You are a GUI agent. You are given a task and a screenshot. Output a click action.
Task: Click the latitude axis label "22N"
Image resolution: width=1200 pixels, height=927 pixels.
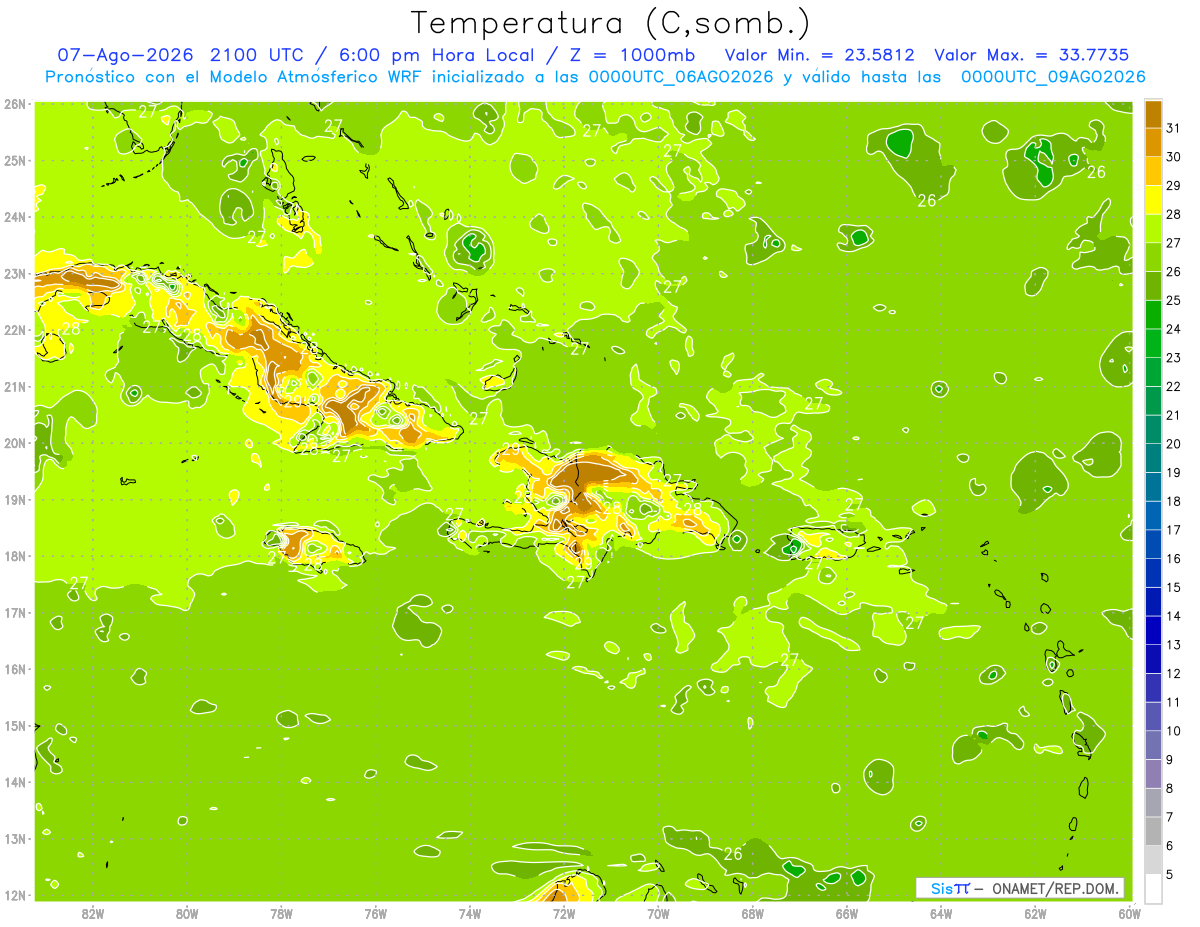coord(15,330)
